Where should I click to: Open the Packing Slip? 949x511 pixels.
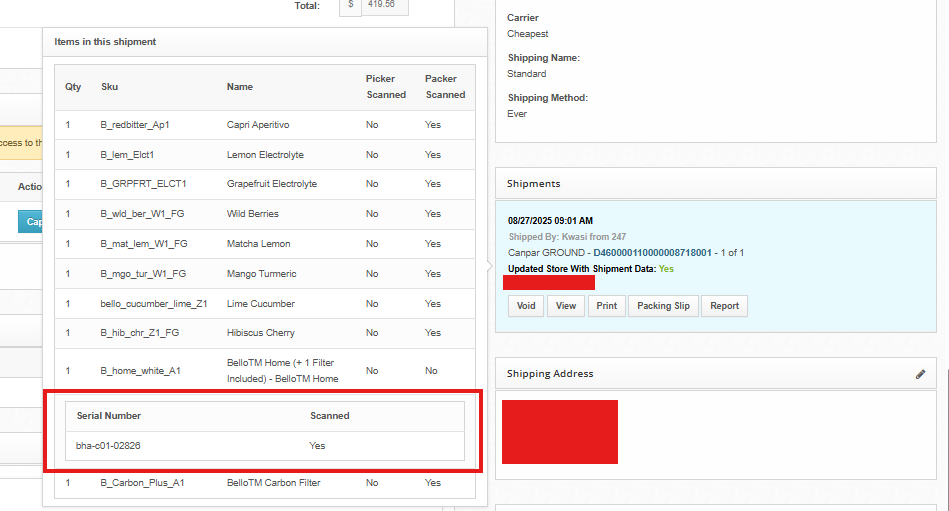(663, 306)
